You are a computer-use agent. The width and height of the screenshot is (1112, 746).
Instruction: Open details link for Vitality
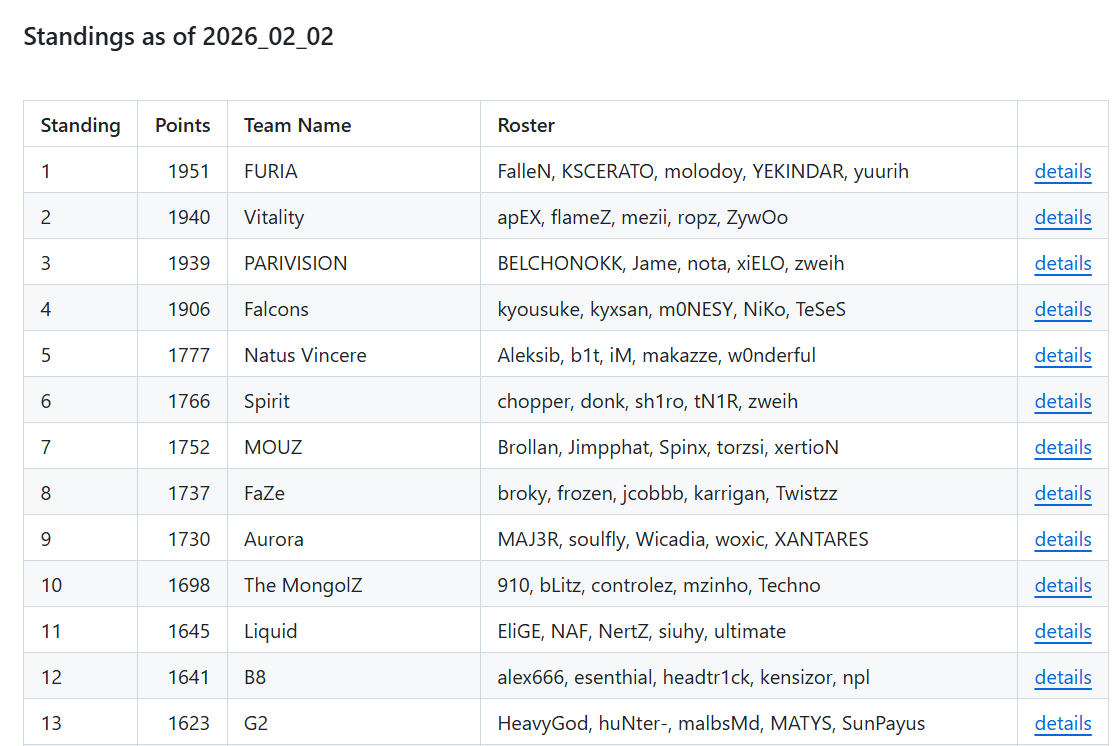pos(1062,218)
